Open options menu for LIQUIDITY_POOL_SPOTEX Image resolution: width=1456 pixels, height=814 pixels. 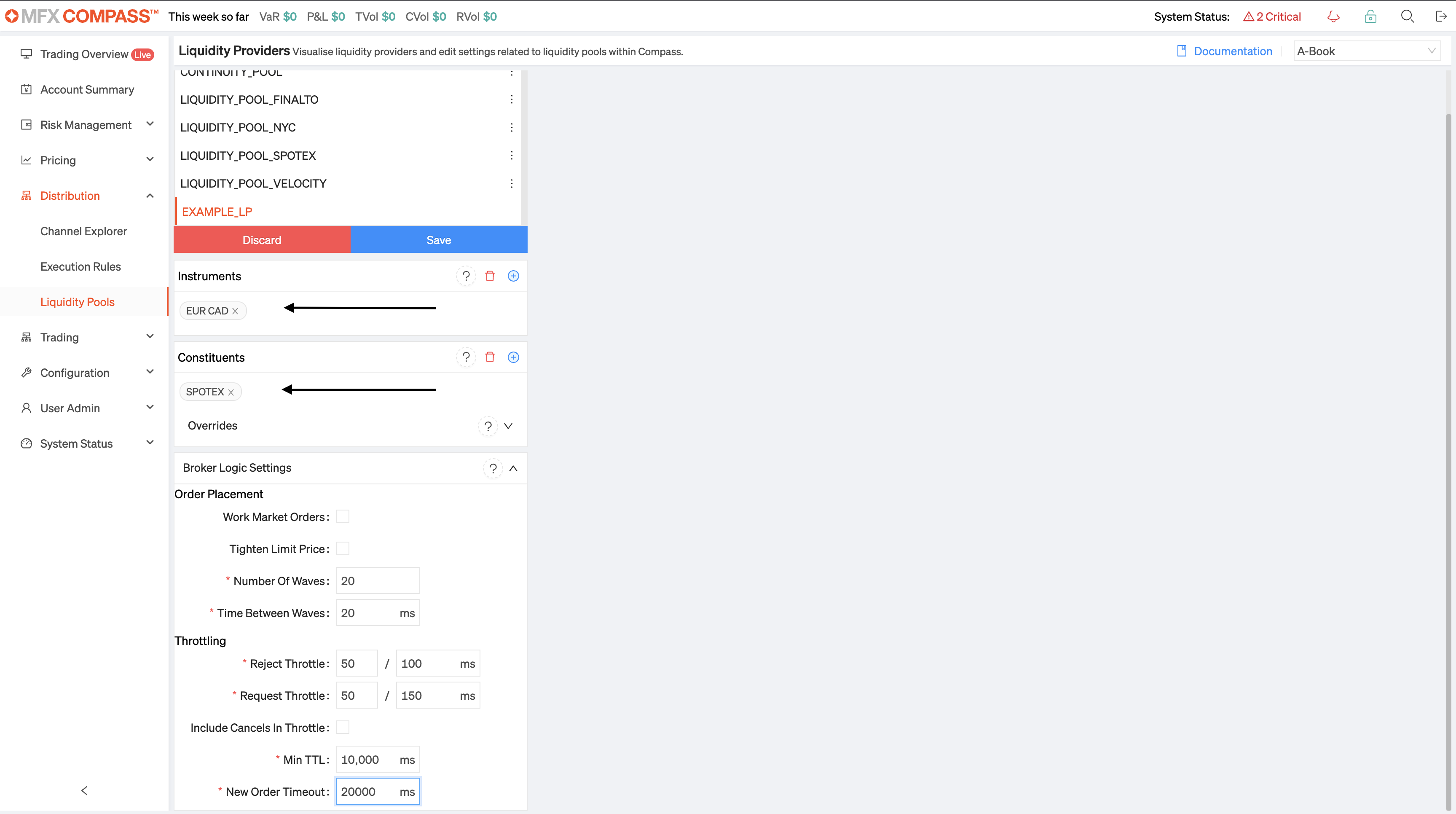pyautogui.click(x=512, y=156)
